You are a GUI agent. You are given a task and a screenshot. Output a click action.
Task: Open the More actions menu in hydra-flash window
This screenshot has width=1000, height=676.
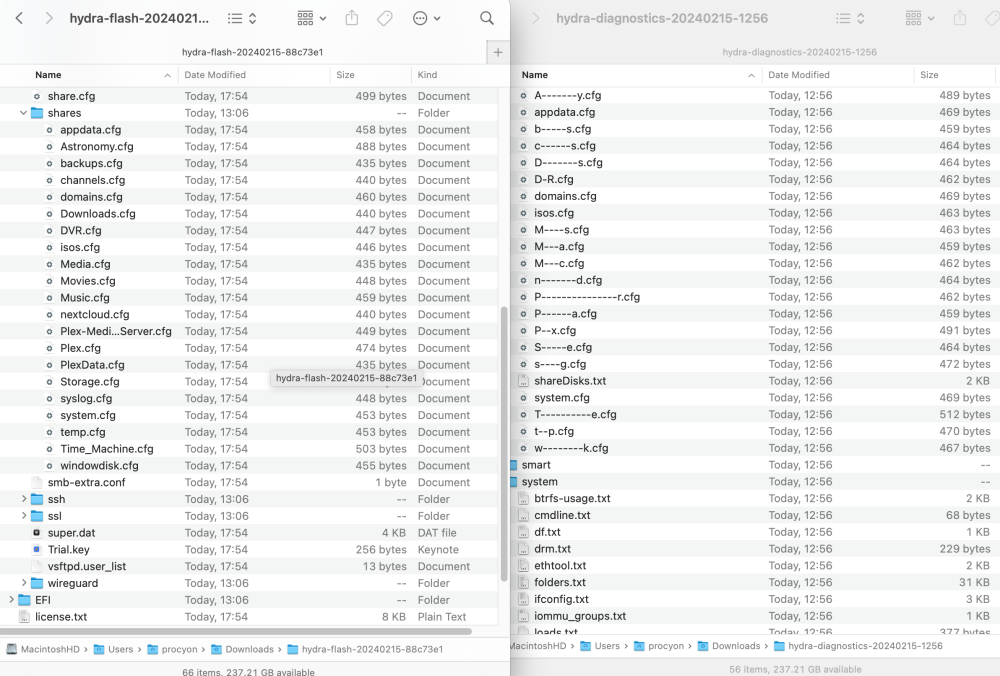(426, 18)
